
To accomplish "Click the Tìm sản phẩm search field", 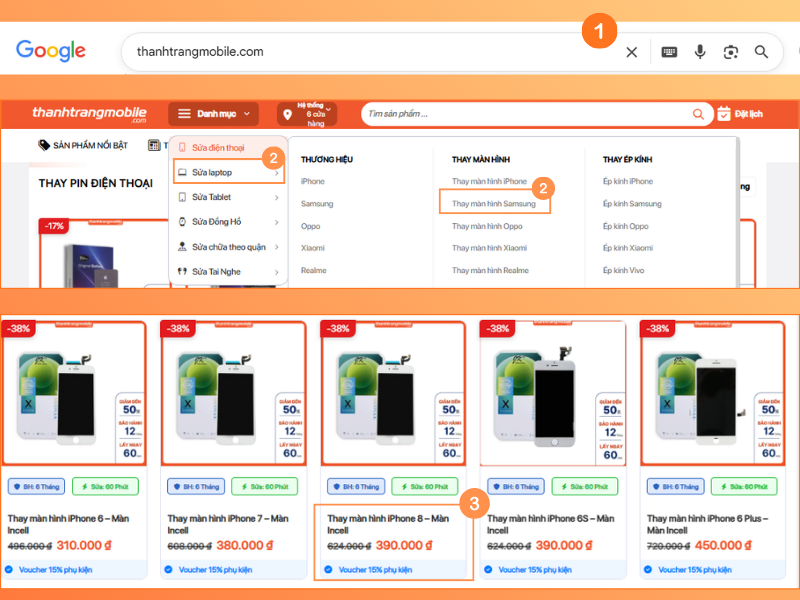I will tap(528, 114).
